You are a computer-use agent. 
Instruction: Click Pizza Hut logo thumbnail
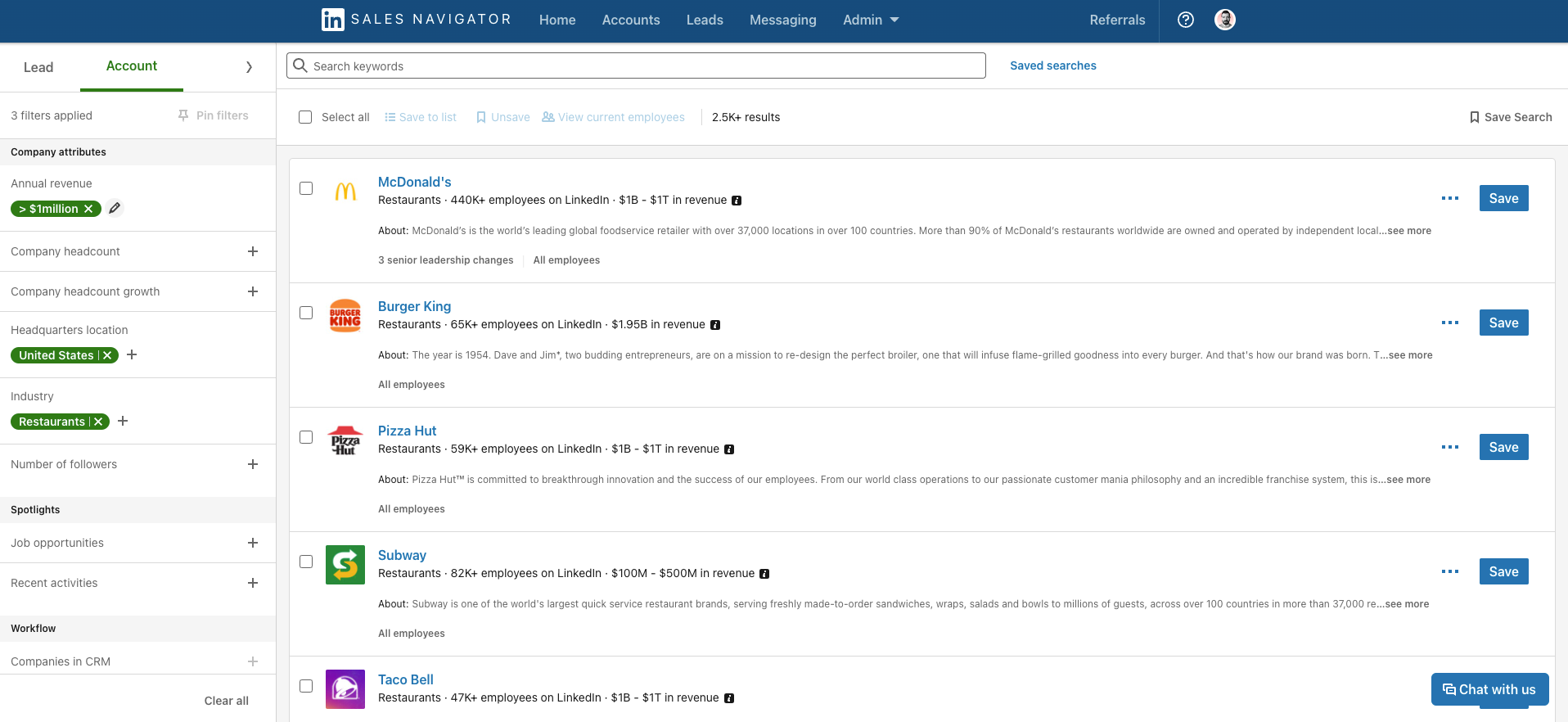pyautogui.click(x=345, y=440)
